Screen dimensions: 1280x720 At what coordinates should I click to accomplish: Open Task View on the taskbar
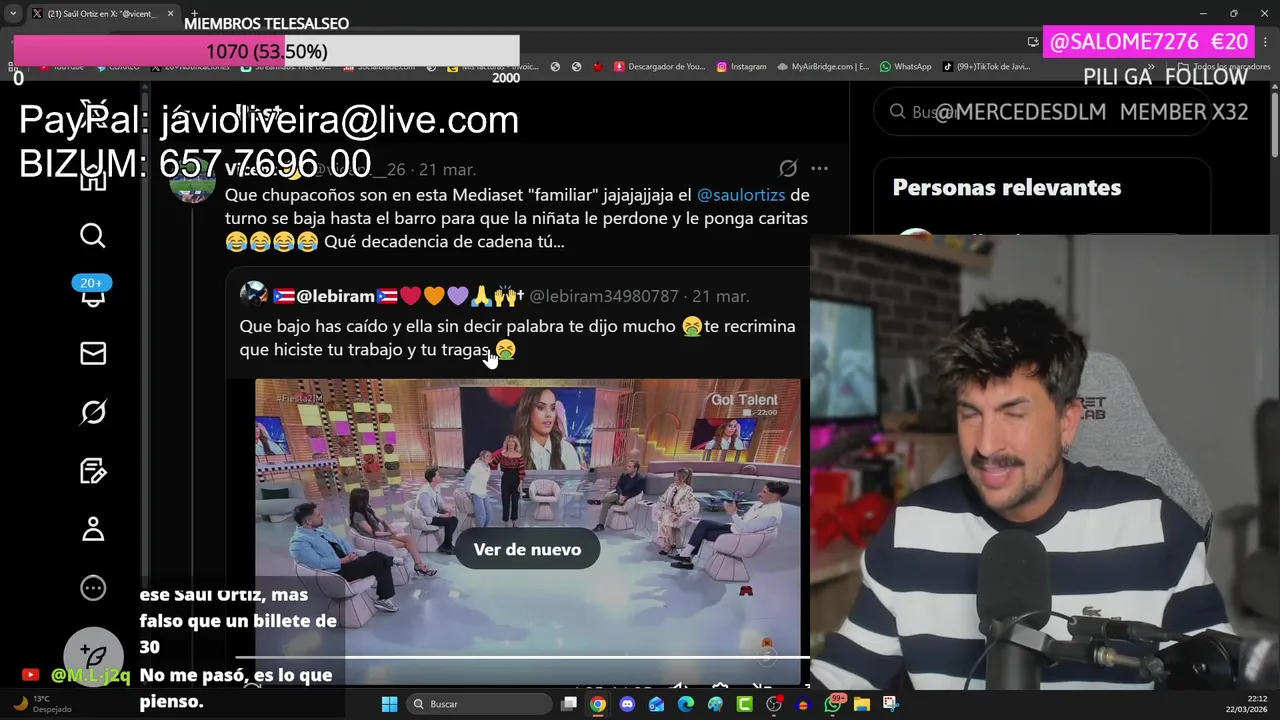569,704
